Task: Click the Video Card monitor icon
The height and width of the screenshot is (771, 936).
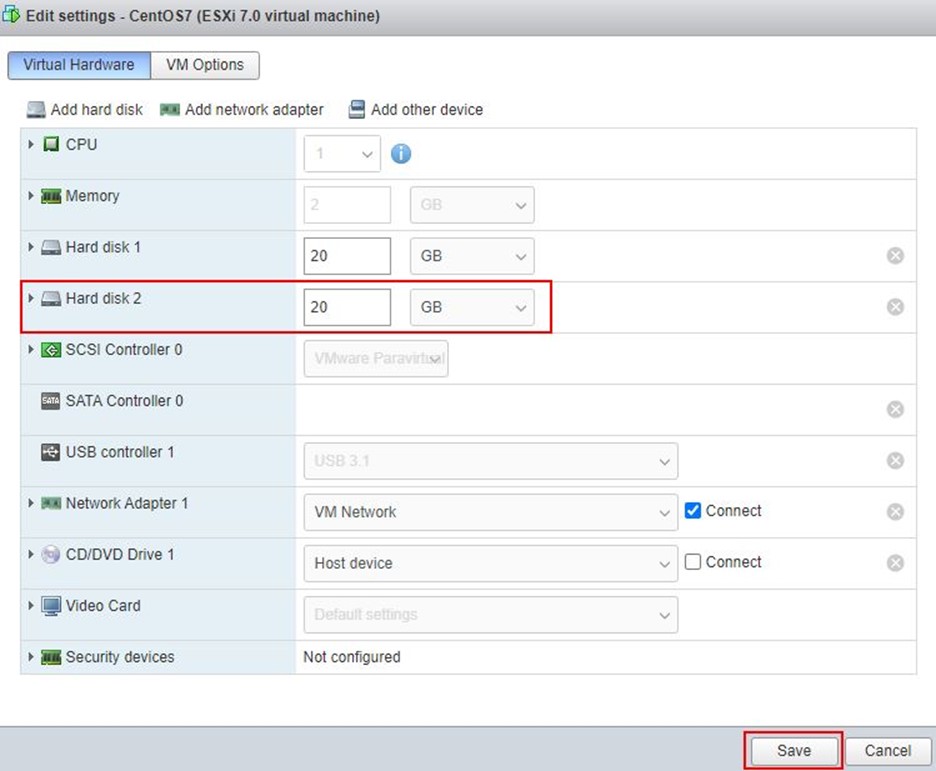Action: (x=51, y=606)
